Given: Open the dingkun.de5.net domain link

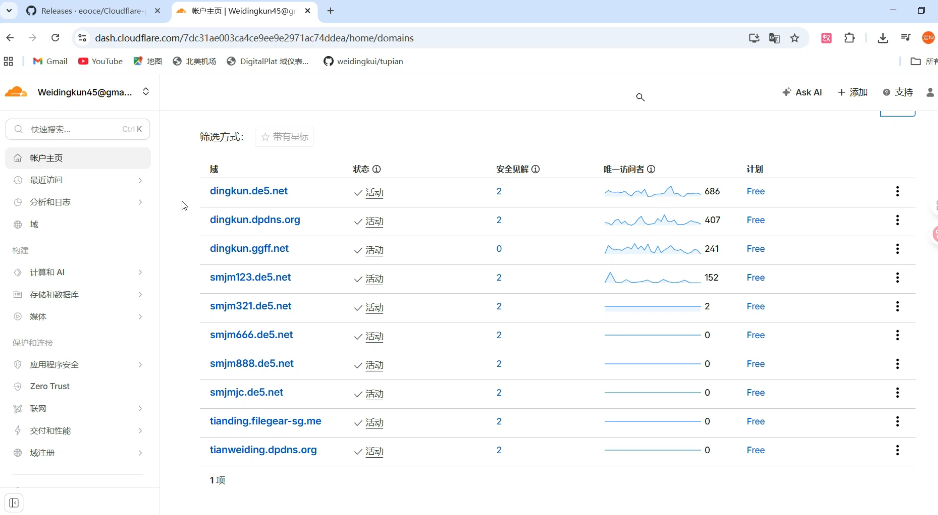Looking at the screenshot, I should [248, 191].
